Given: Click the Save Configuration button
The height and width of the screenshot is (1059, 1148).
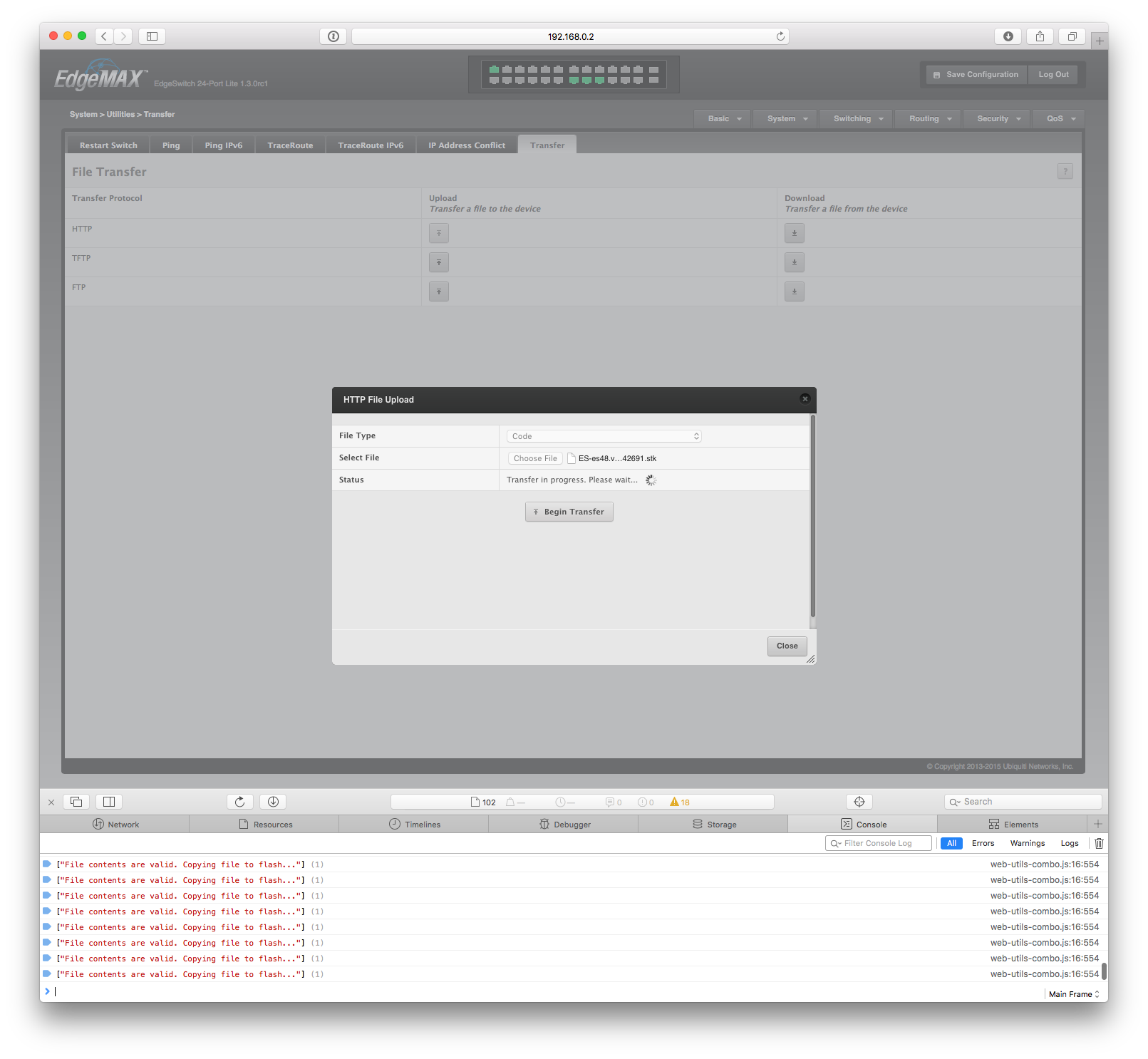Looking at the screenshot, I should 976,75.
